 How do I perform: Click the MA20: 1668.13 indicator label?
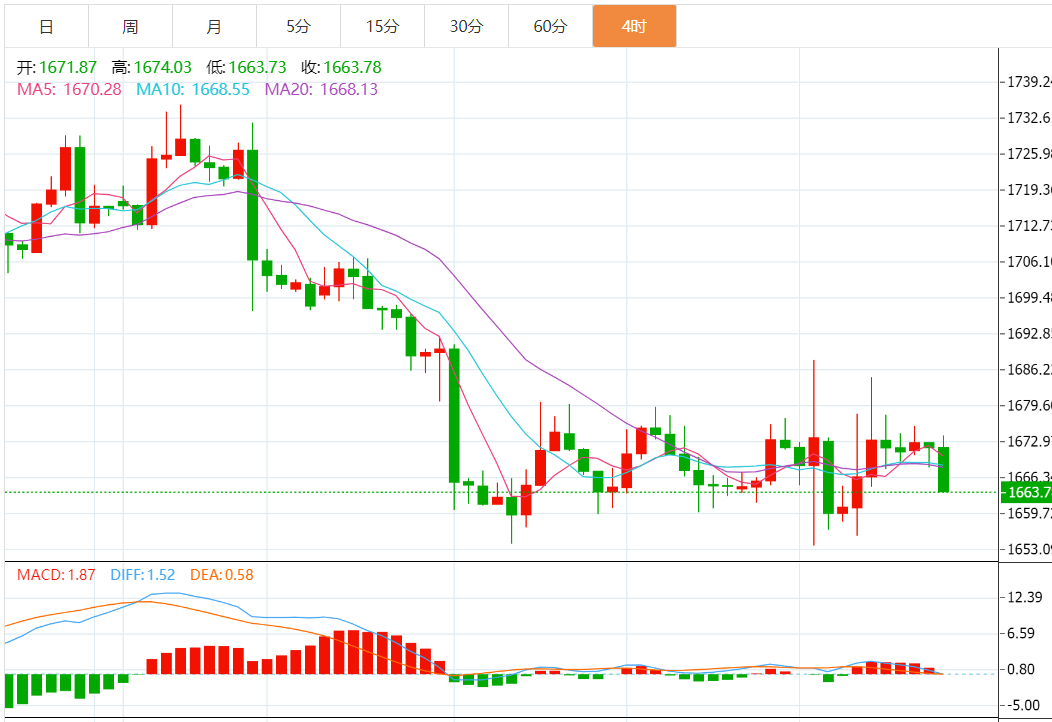click(x=321, y=89)
